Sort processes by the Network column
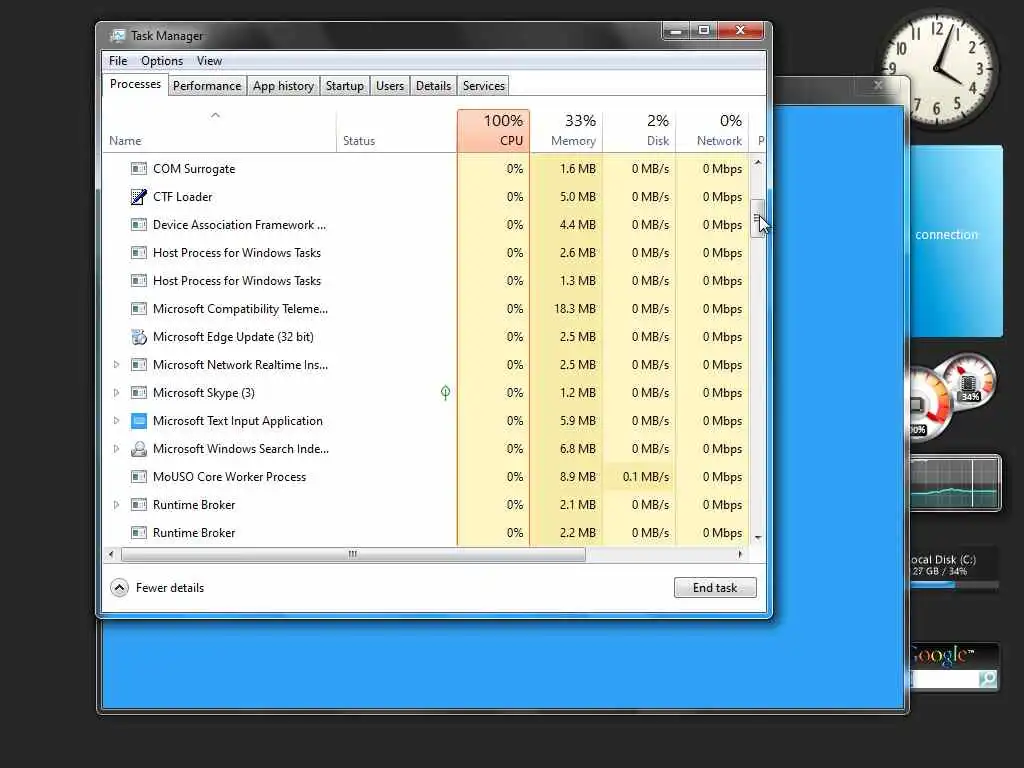 click(x=713, y=131)
